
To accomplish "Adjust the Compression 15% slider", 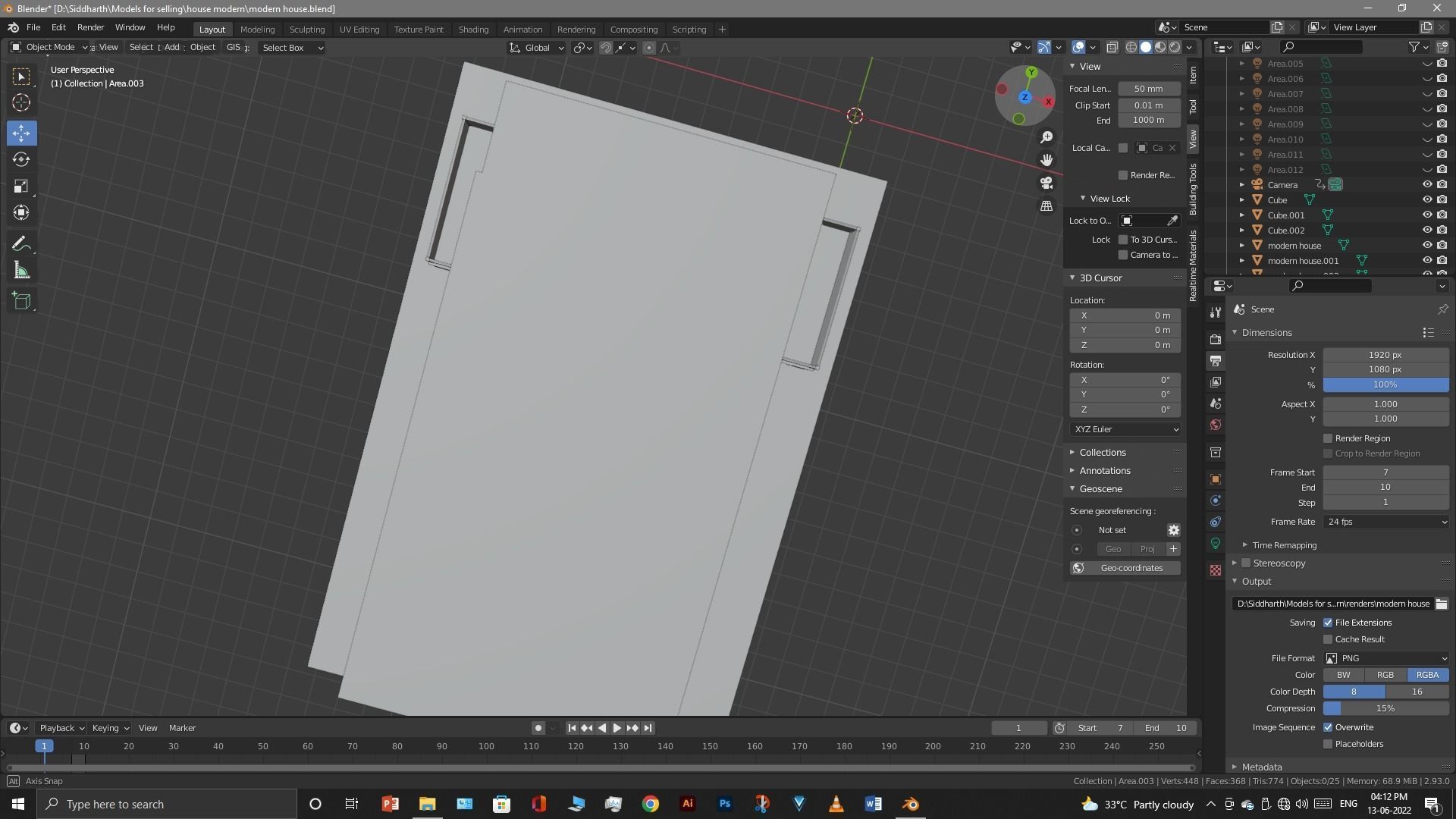I will [x=1385, y=708].
